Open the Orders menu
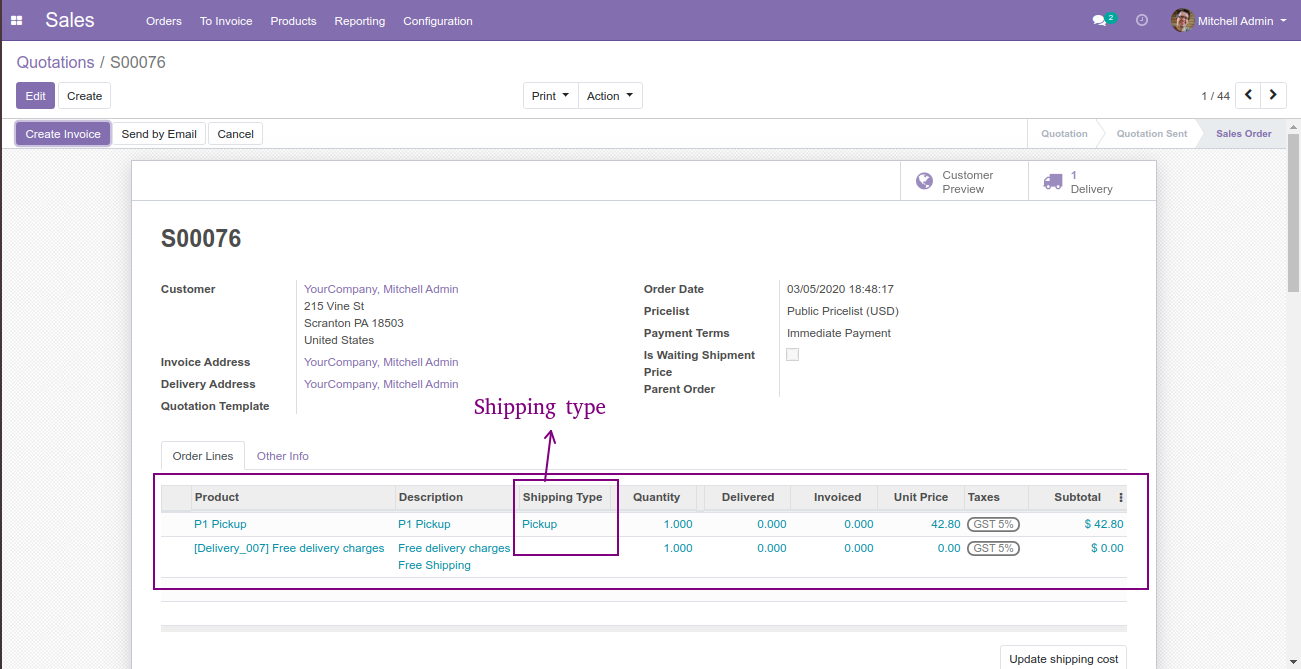Image resolution: width=1301 pixels, height=669 pixels. click(164, 21)
